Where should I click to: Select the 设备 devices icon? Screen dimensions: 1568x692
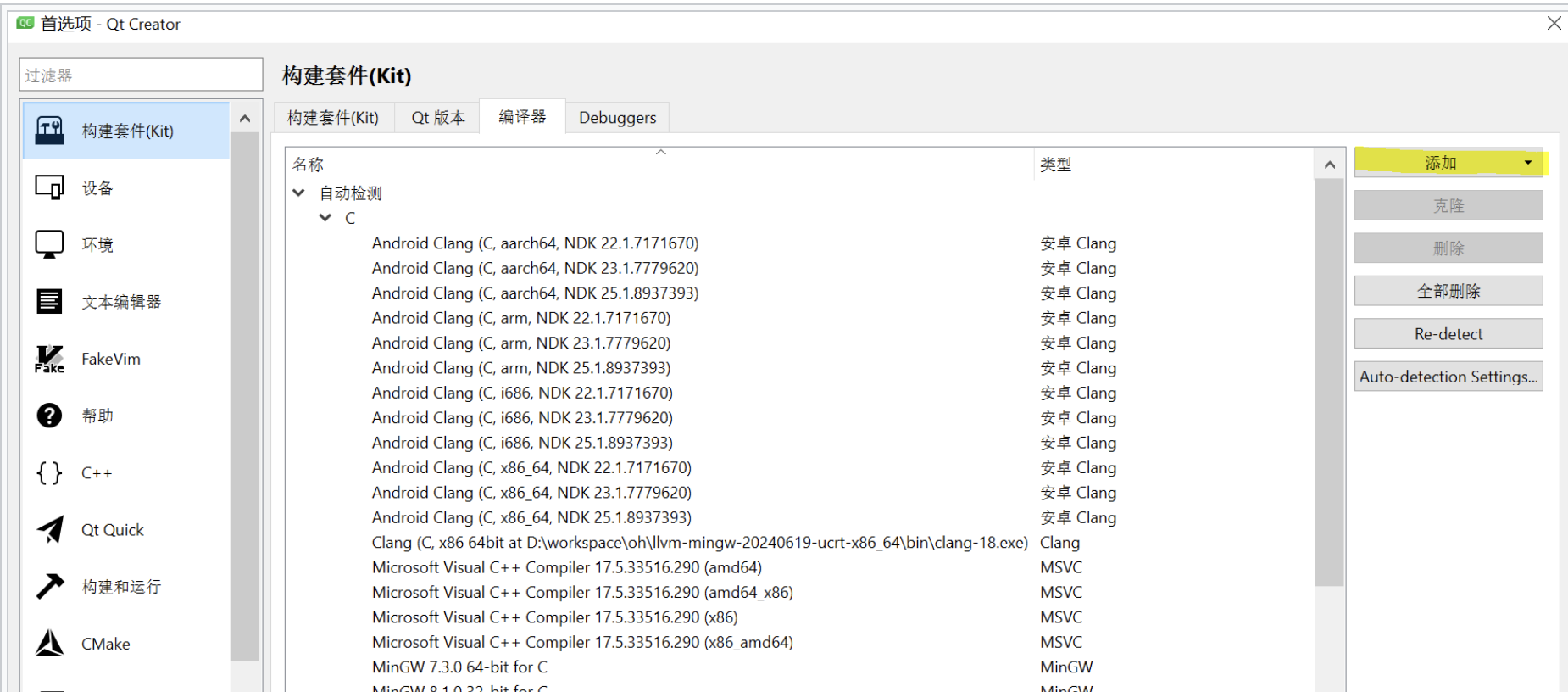[x=49, y=187]
